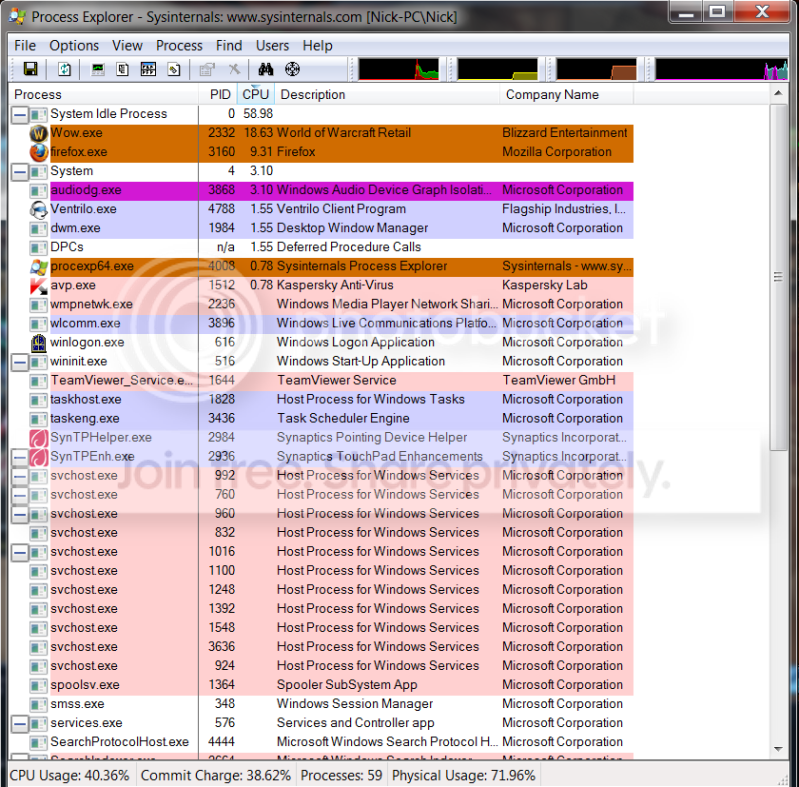Click the Kill Process X icon
This screenshot has height=787, width=799.
click(234, 69)
